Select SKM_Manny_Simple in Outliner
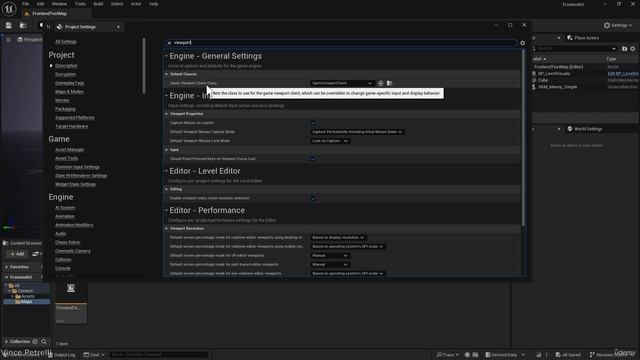Screen dimensions: 640x360 (x=557, y=87)
